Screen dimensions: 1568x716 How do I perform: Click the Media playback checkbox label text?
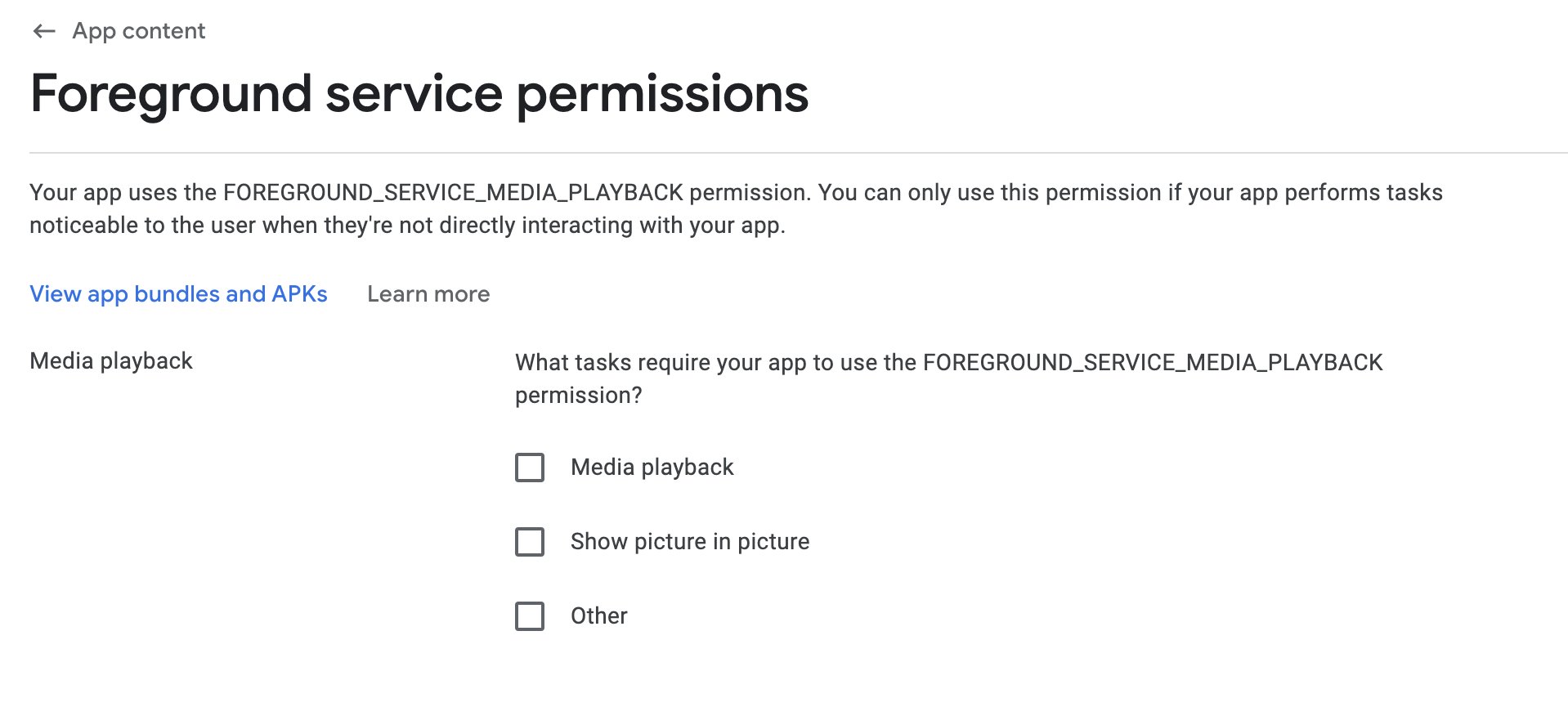coord(652,468)
